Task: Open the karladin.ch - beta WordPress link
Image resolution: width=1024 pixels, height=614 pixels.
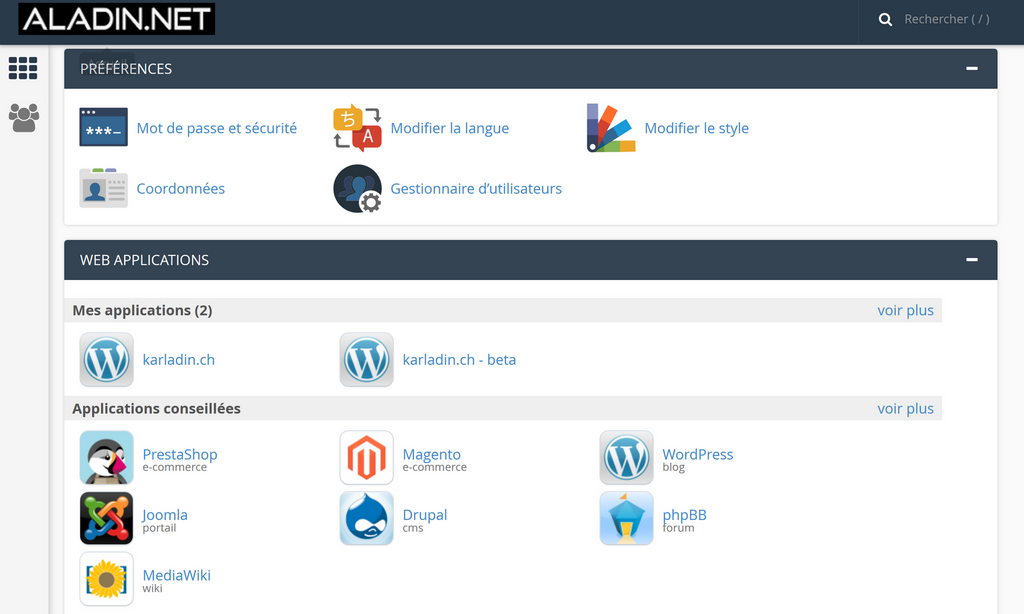Action: click(459, 360)
